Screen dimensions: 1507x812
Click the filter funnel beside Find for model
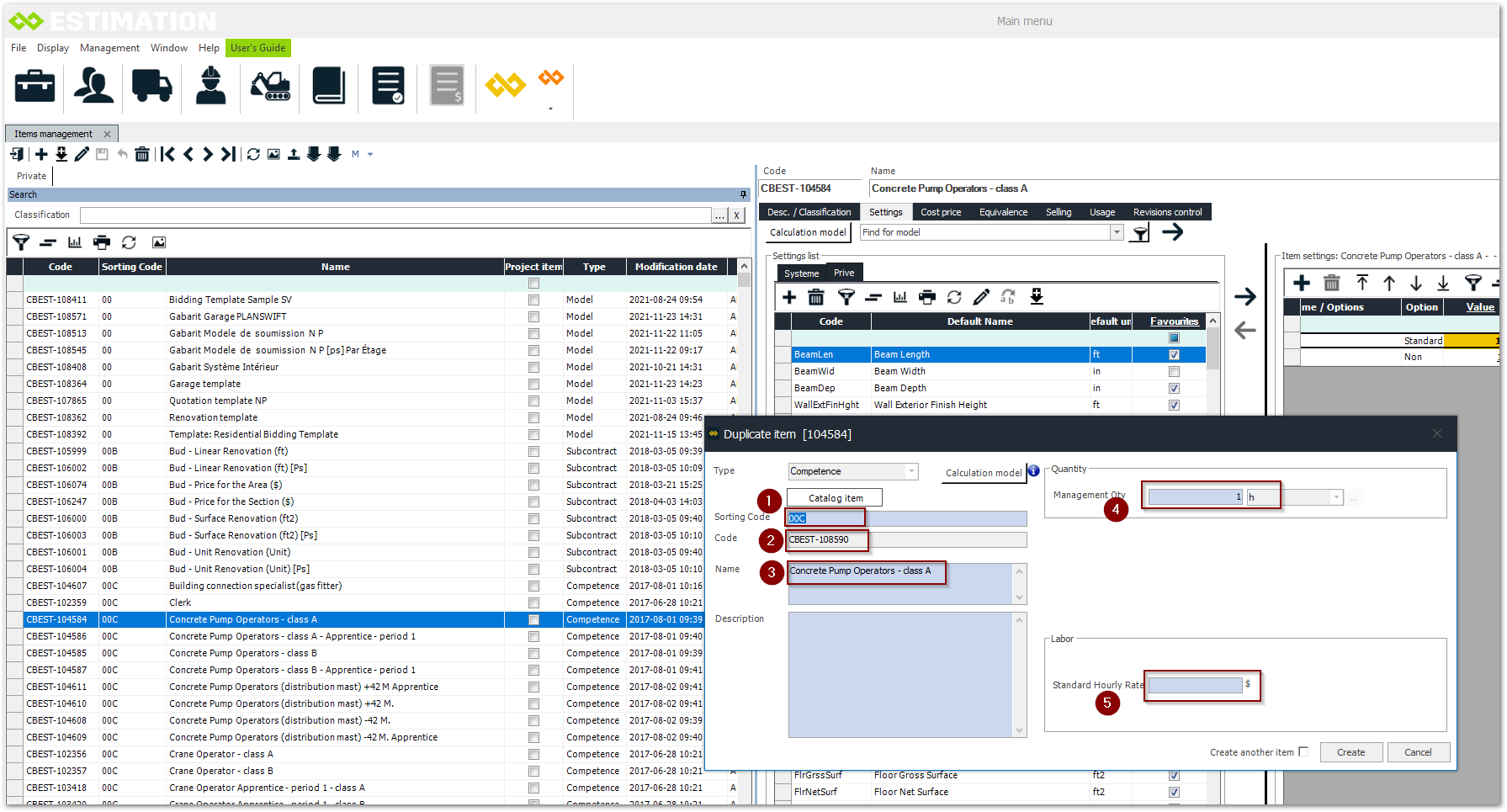pos(1140,233)
